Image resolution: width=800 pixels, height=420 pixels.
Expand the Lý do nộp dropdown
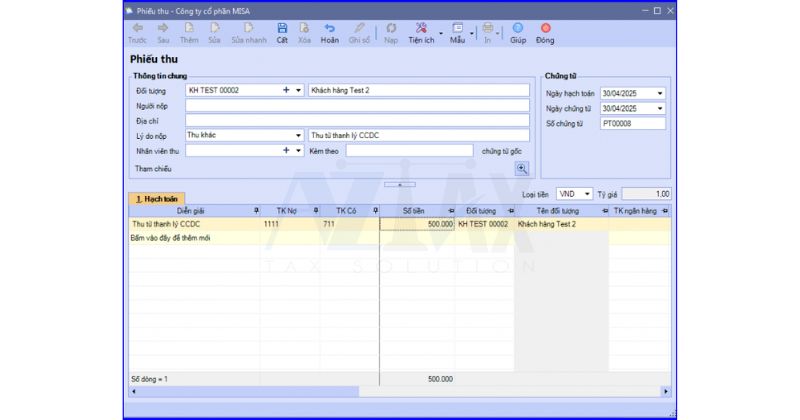point(298,135)
